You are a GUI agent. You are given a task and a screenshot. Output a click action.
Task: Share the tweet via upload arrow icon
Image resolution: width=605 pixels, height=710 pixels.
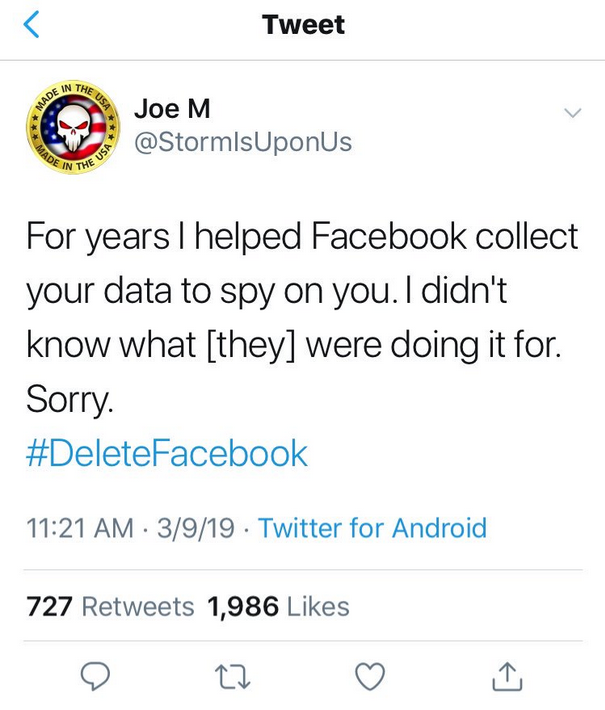[x=508, y=677]
